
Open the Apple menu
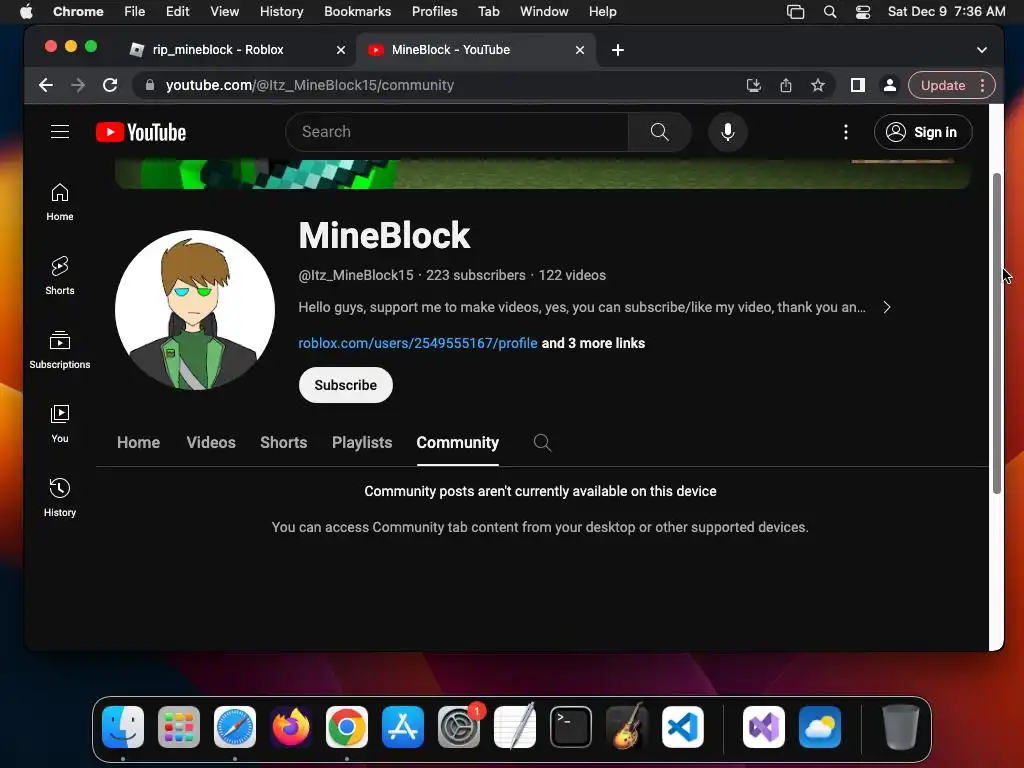click(26, 12)
